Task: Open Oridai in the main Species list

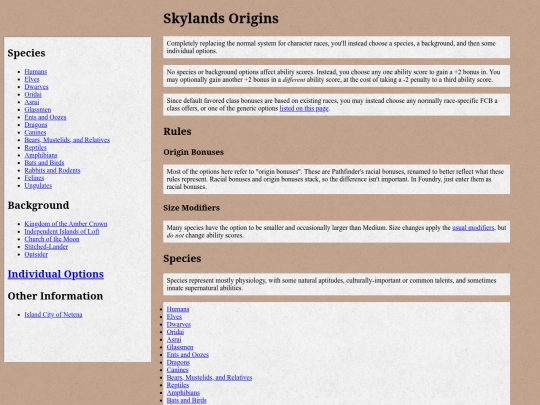Action: [175, 332]
